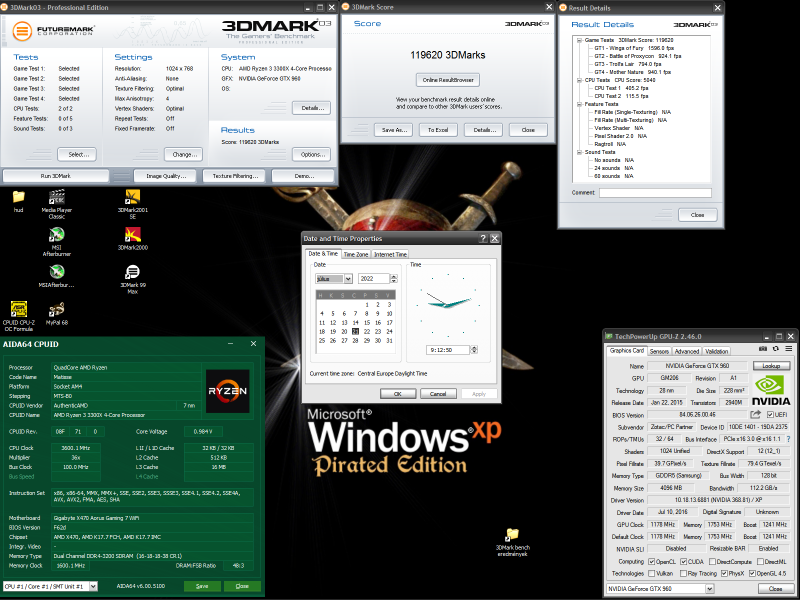This screenshot has height=600, width=800.
Task: Toggle OpenGL 4.5 checkbox in GPU-Z
Action: tap(752, 573)
